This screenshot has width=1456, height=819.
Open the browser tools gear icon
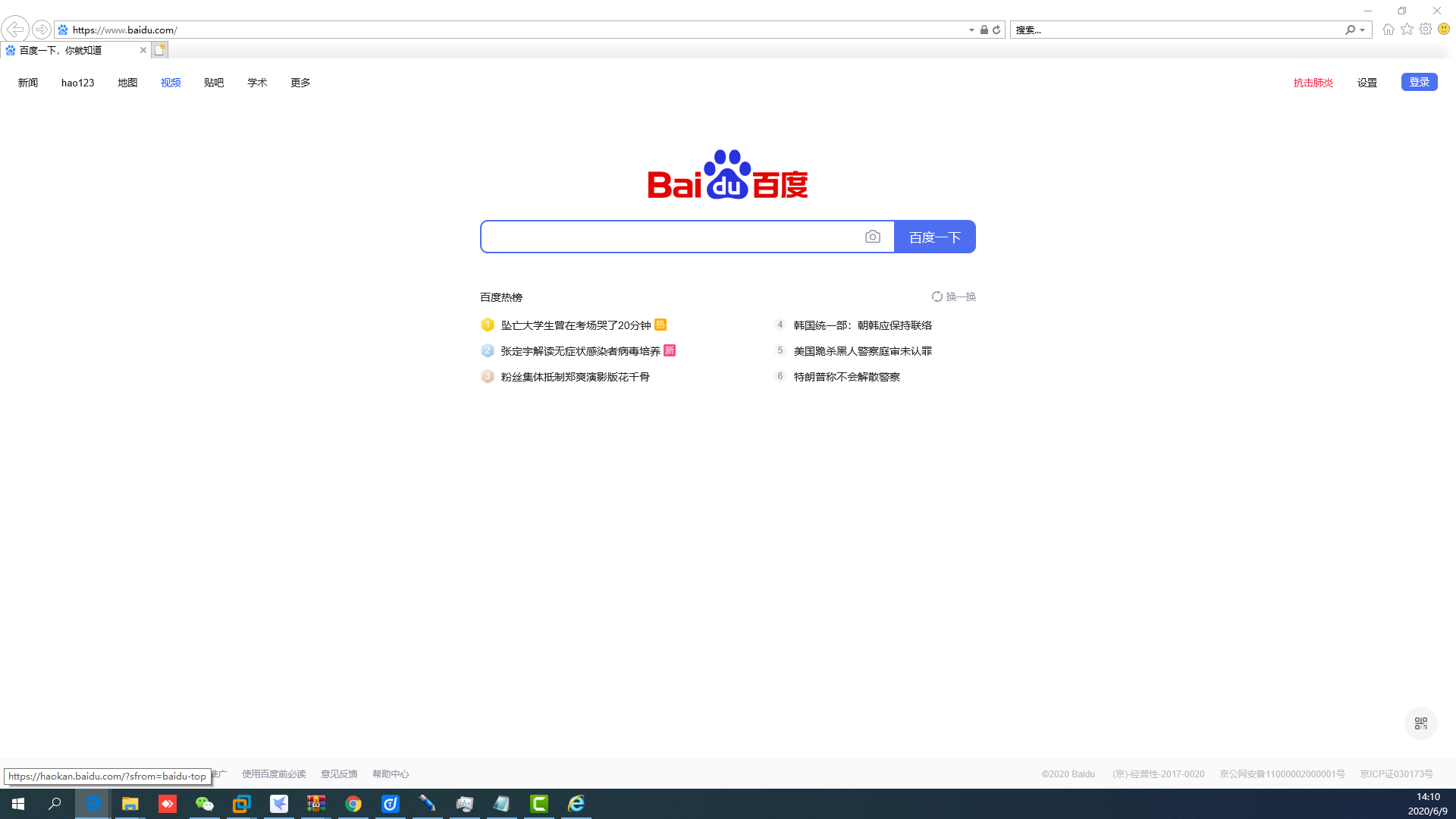point(1426,30)
